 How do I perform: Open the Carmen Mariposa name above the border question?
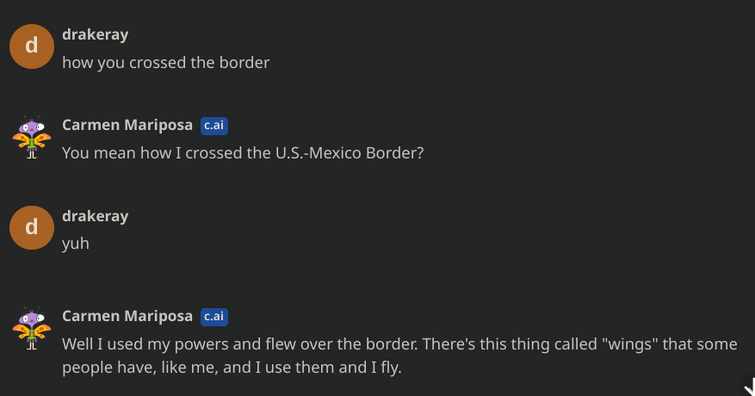(x=127, y=125)
